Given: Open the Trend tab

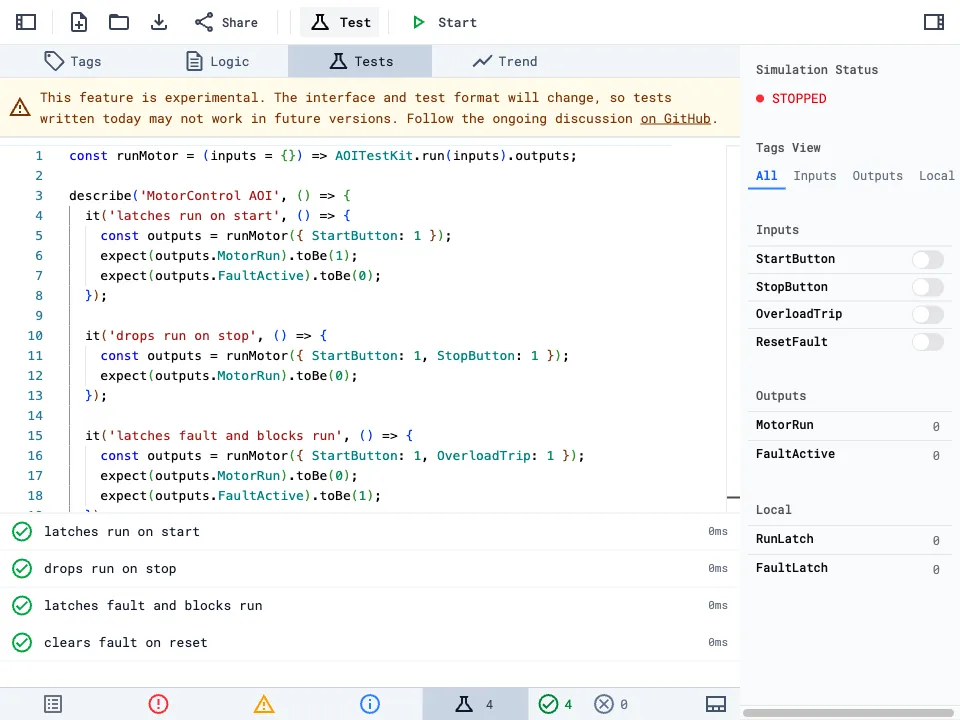Looking at the screenshot, I should (x=505, y=61).
